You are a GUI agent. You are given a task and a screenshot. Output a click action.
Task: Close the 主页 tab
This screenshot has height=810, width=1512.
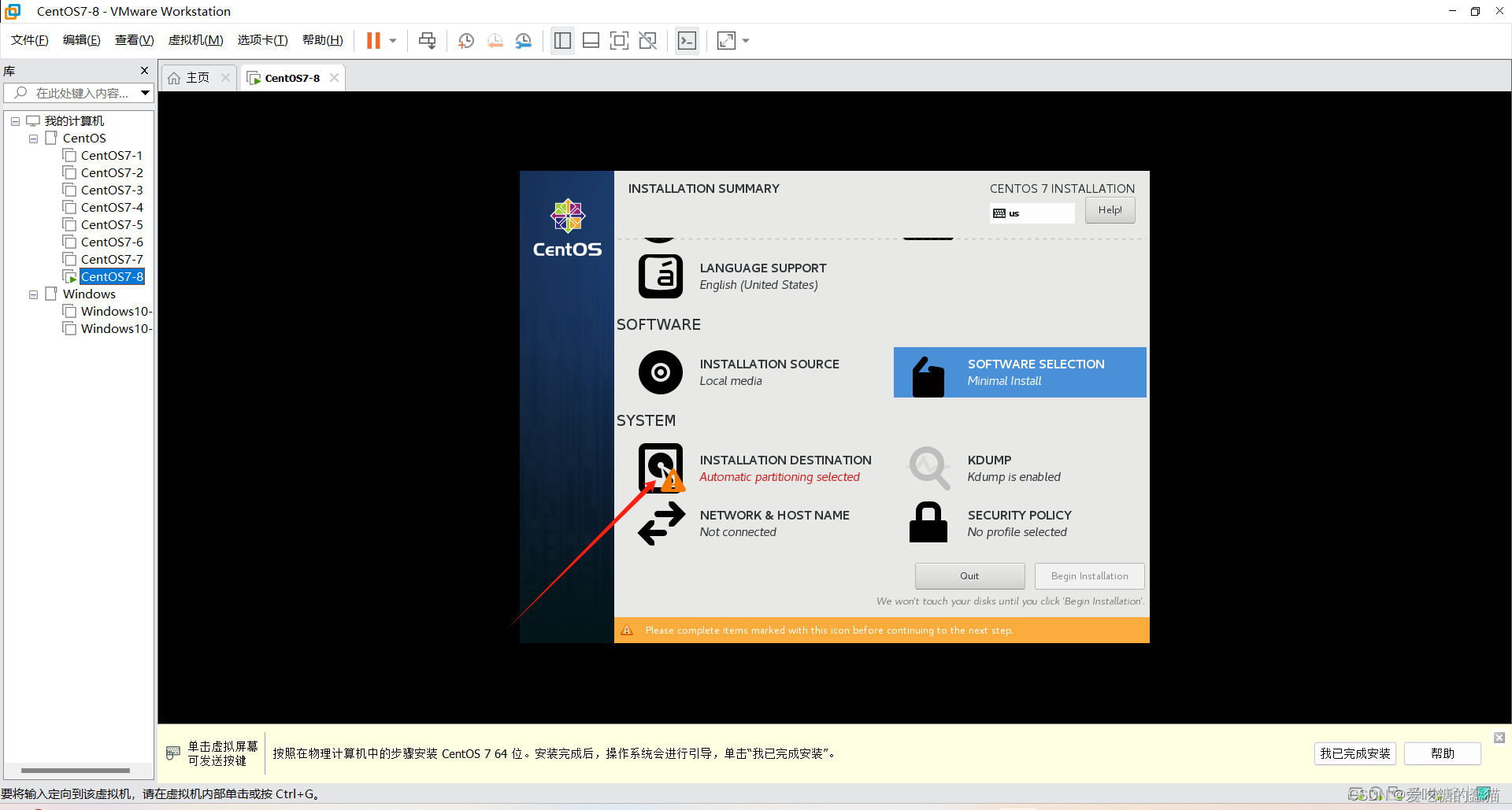click(x=225, y=77)
